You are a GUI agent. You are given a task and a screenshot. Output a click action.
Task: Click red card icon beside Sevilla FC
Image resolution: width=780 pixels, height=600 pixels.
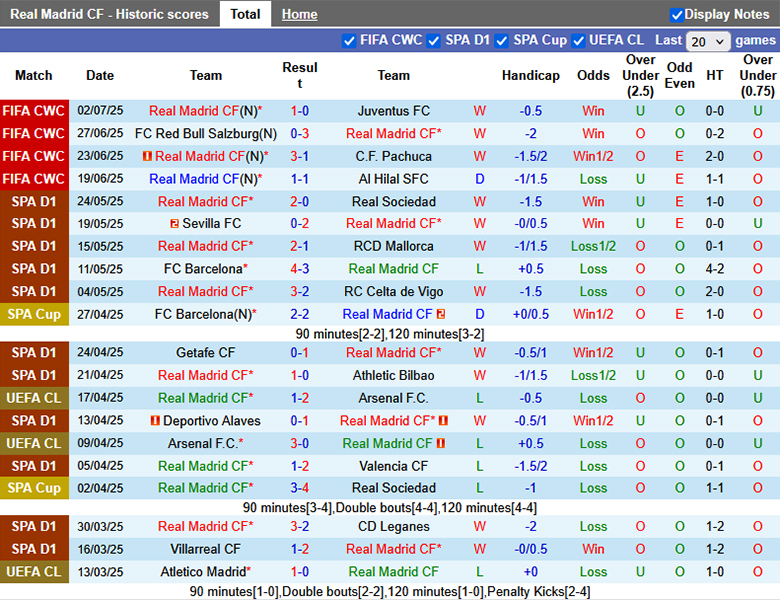[x=174, y=224]
